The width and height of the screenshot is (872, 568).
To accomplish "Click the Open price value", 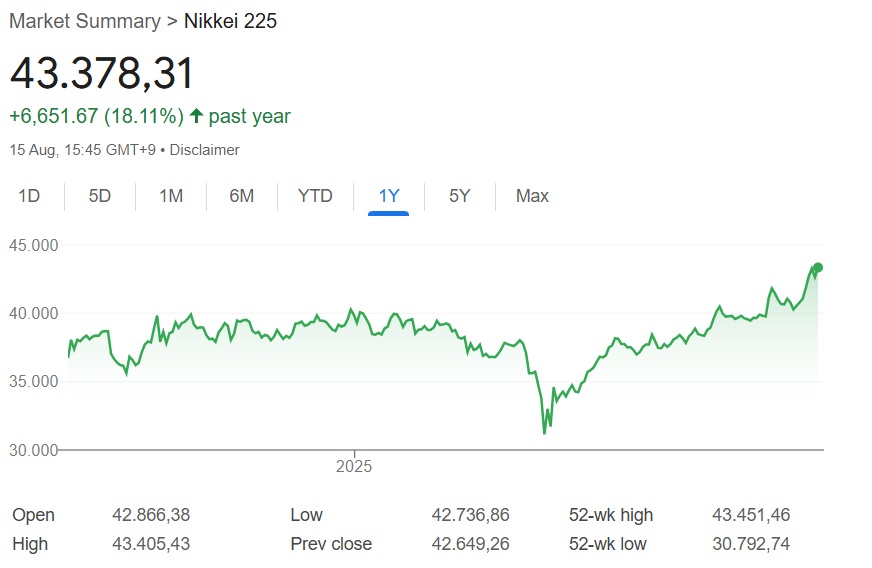I will 151,515.
